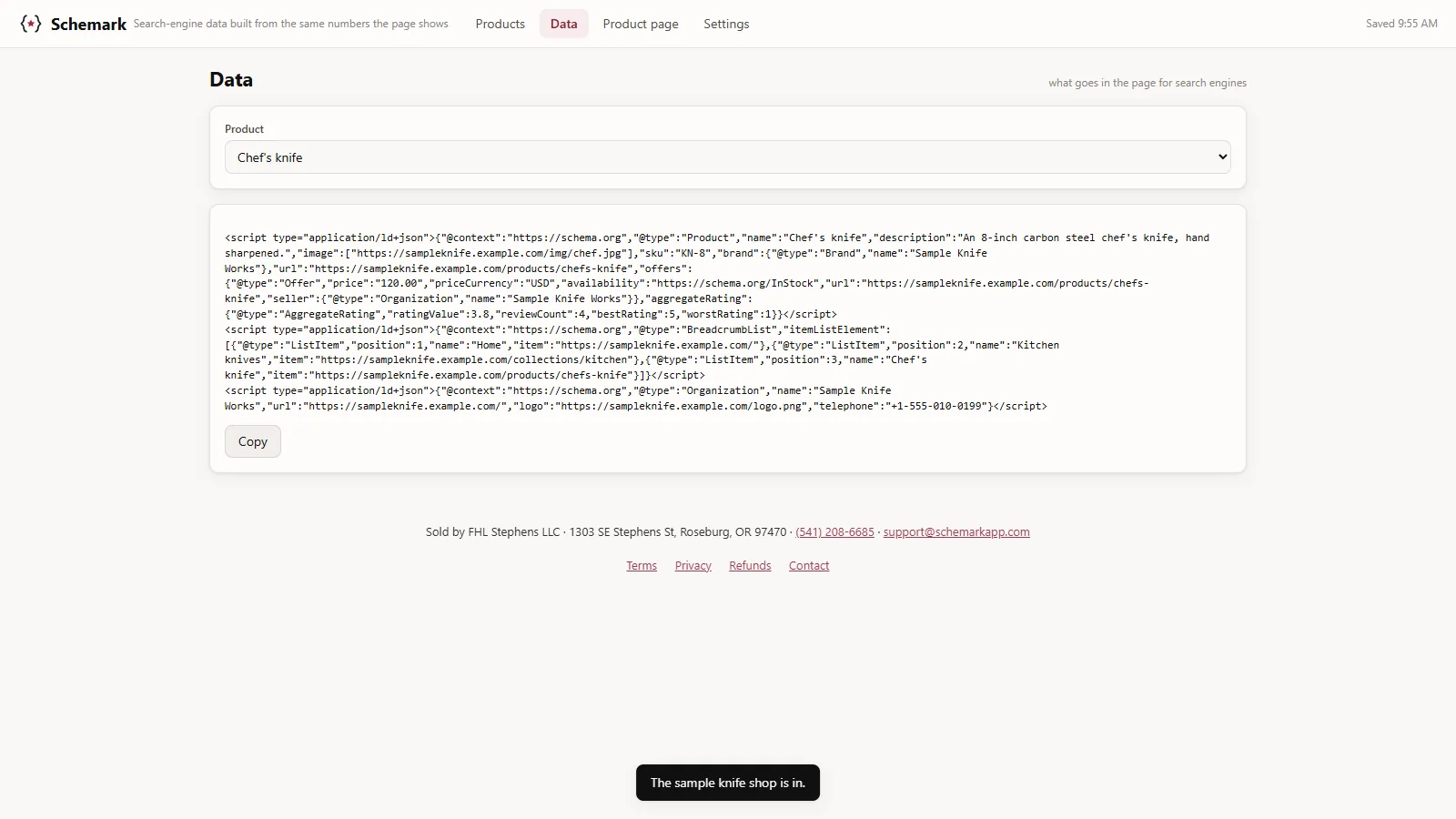Click the Schemark brand name
Screen dimensions: 1456x819
click(x=88, y=25)
